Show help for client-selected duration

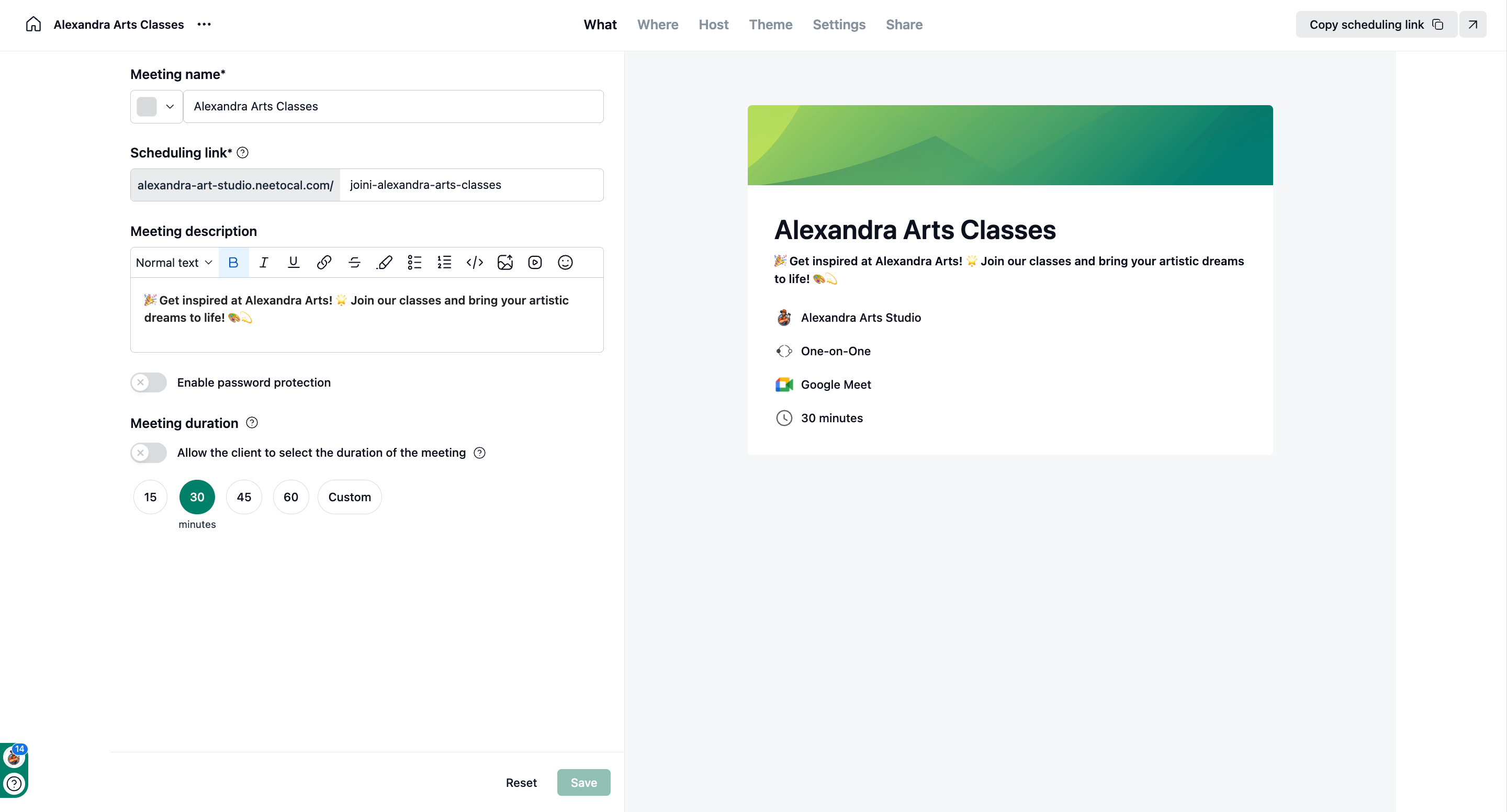tap(480, 453)
